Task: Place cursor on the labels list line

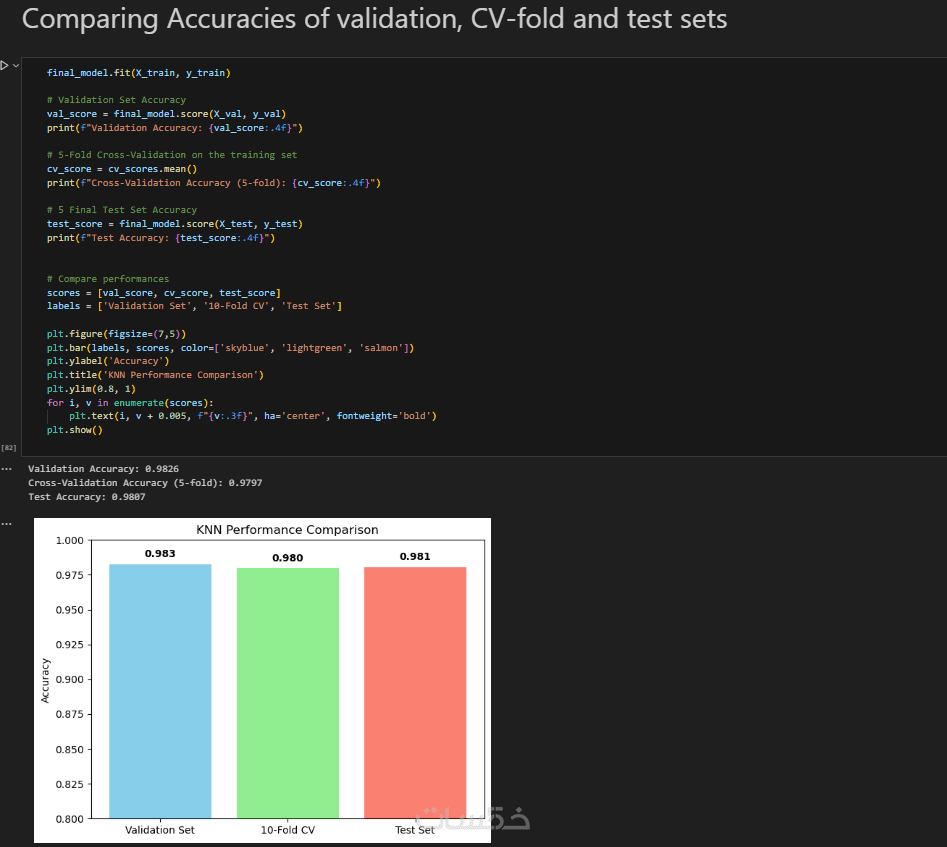Action: [x=194, y=306]
